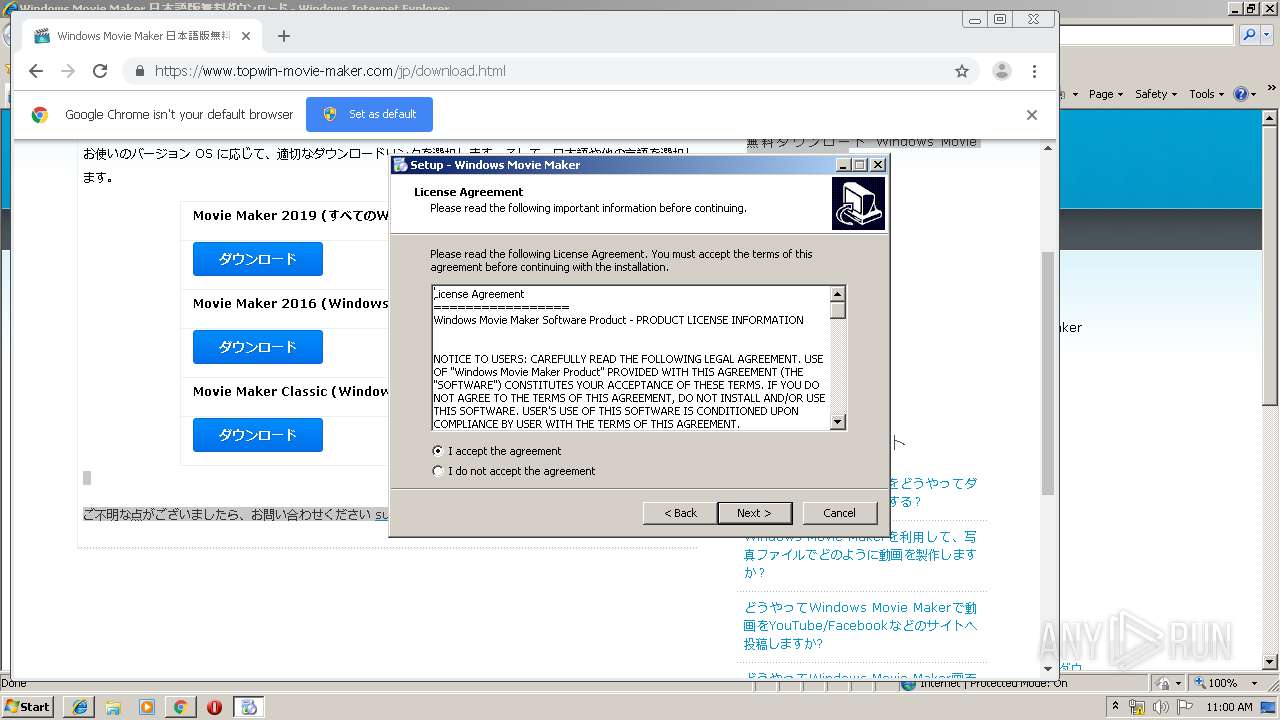Open the Windows Start menu
The height and width of the screenshot is (720, 1280).
pyautogui.click(x=28, y=707)
